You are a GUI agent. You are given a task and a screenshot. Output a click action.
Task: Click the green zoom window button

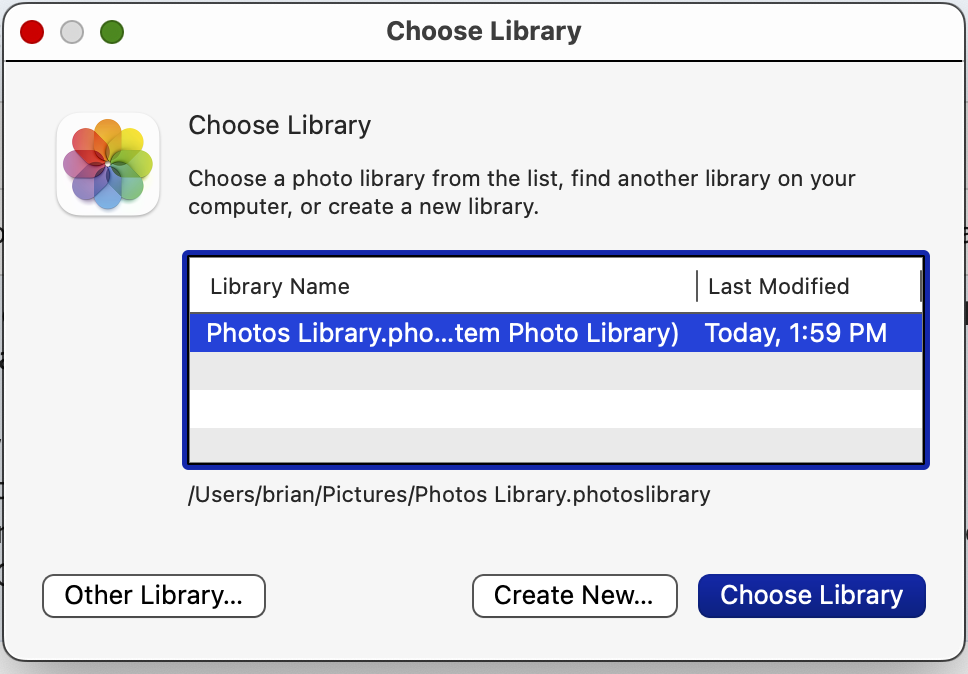click(x=112, y=32)
